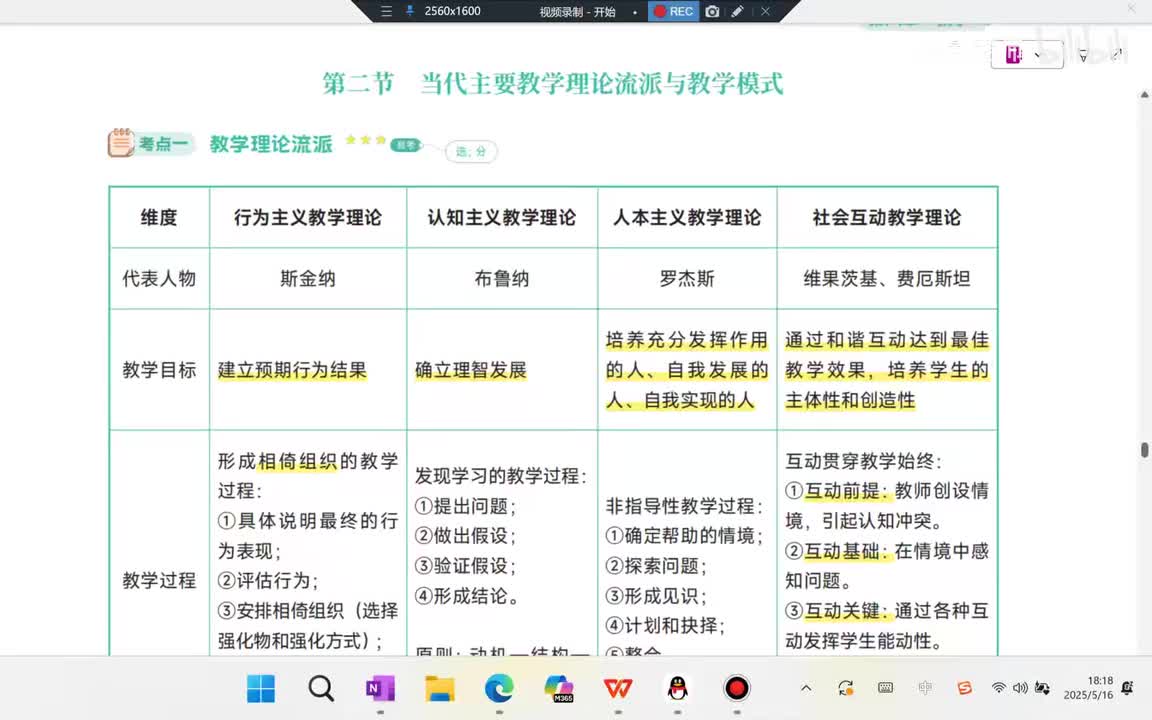
Task: Click the 考点一 notebook icon
Action: click(x=120, y=143)
